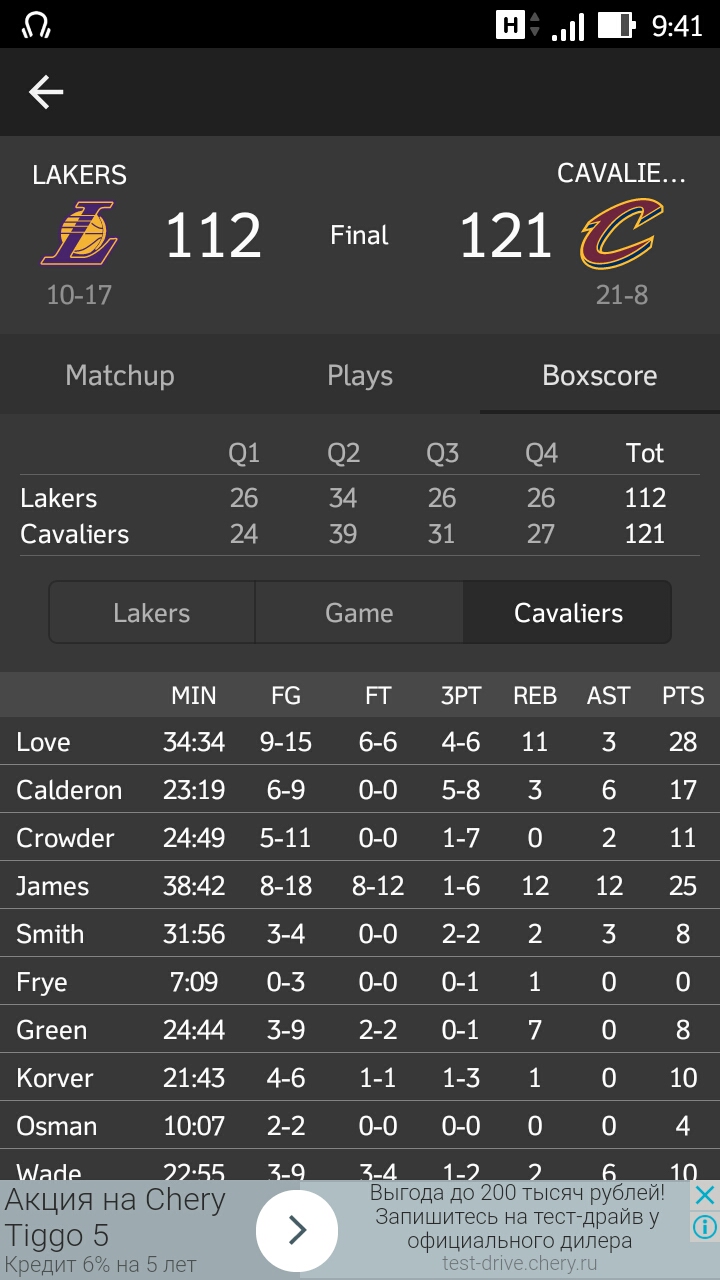720x1280 pixels.
Task: Tap the signal strength icon
Action: [x=567, y=25]
